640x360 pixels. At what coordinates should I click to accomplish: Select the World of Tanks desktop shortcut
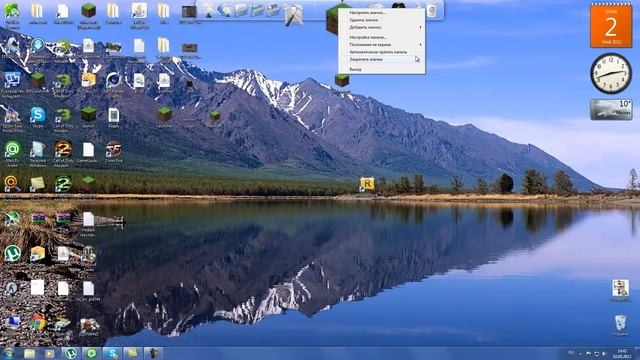click(89, 253)
